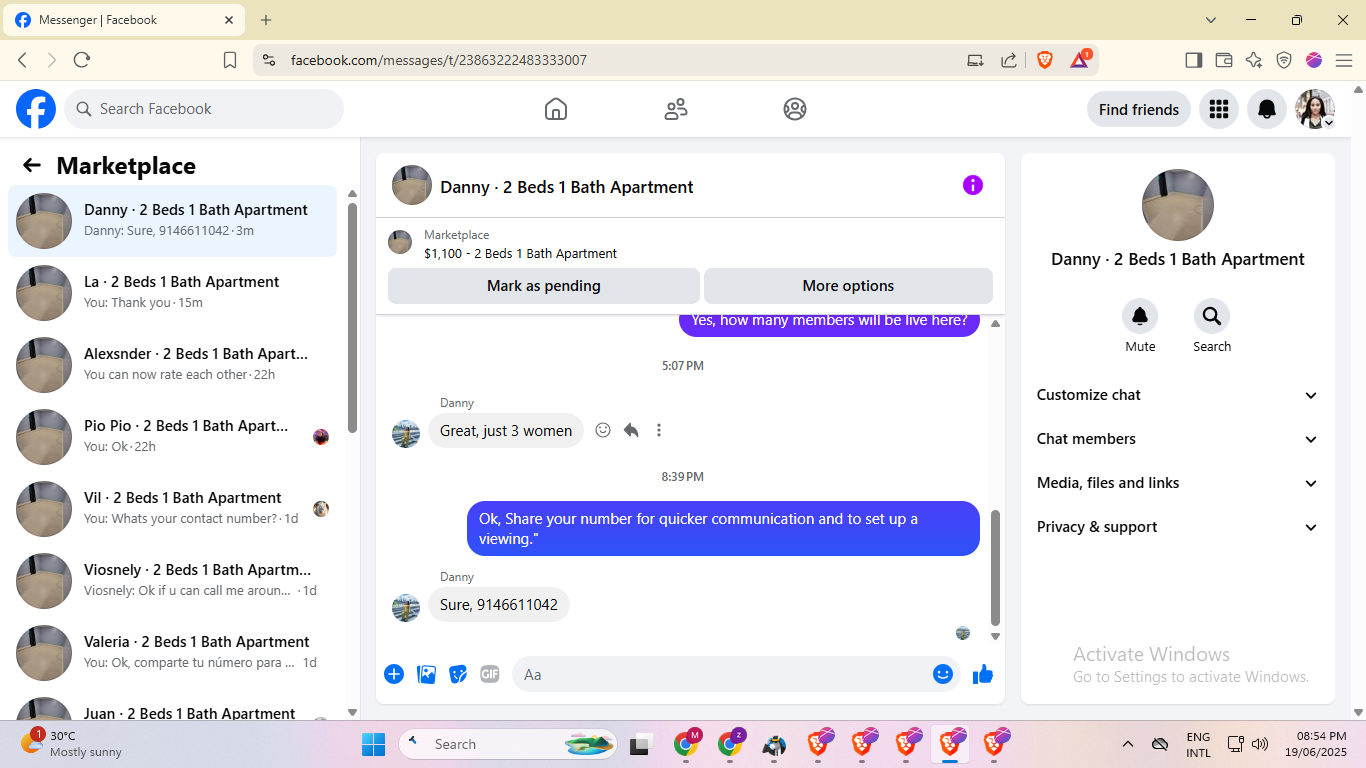Expand Chat members section
1366x768 pixels.
click(x=1178, y=439)
